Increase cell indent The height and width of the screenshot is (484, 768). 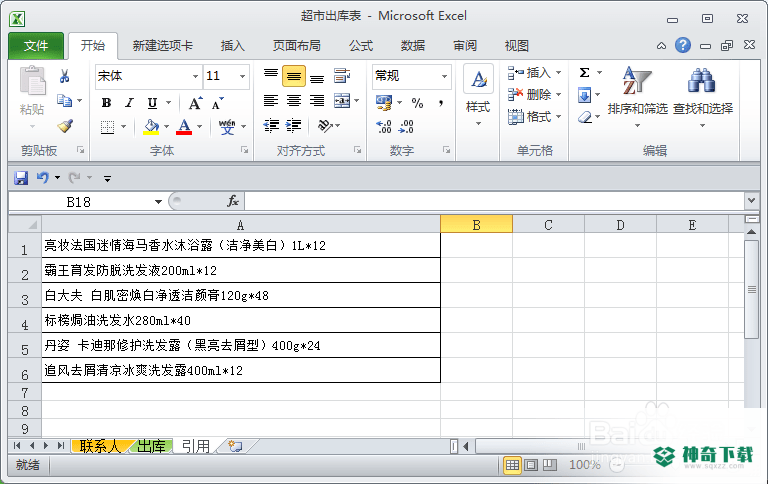(x=293, y=126)
